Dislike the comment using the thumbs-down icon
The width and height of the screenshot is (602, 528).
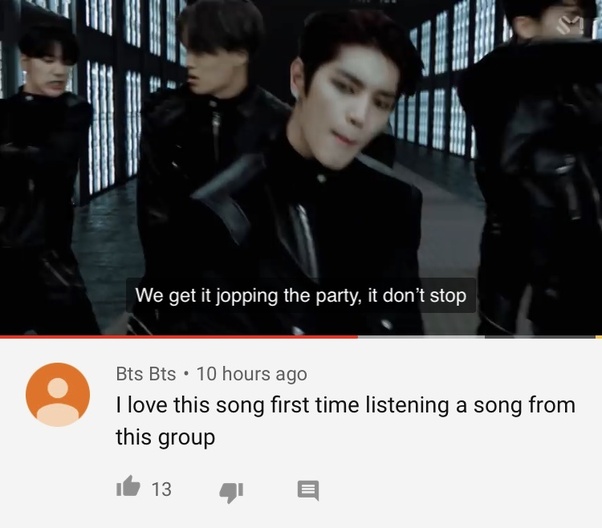[231, 492]
